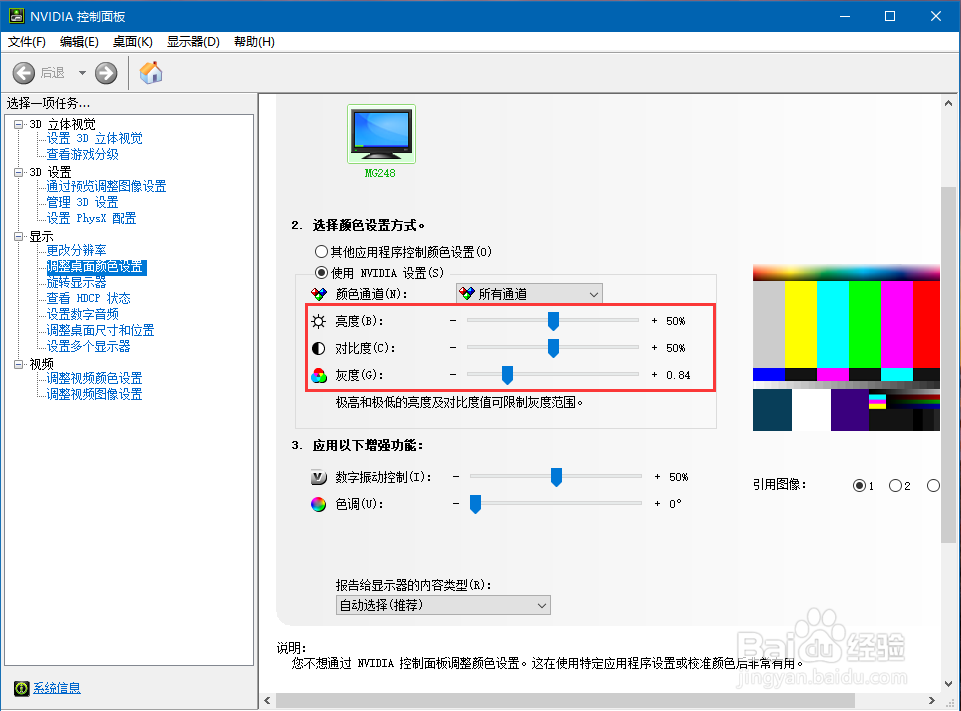This screenshot has height=711, width=961.
Task: Click the vertical scrollbar up arrow
Action: click(x=948, y=104)
